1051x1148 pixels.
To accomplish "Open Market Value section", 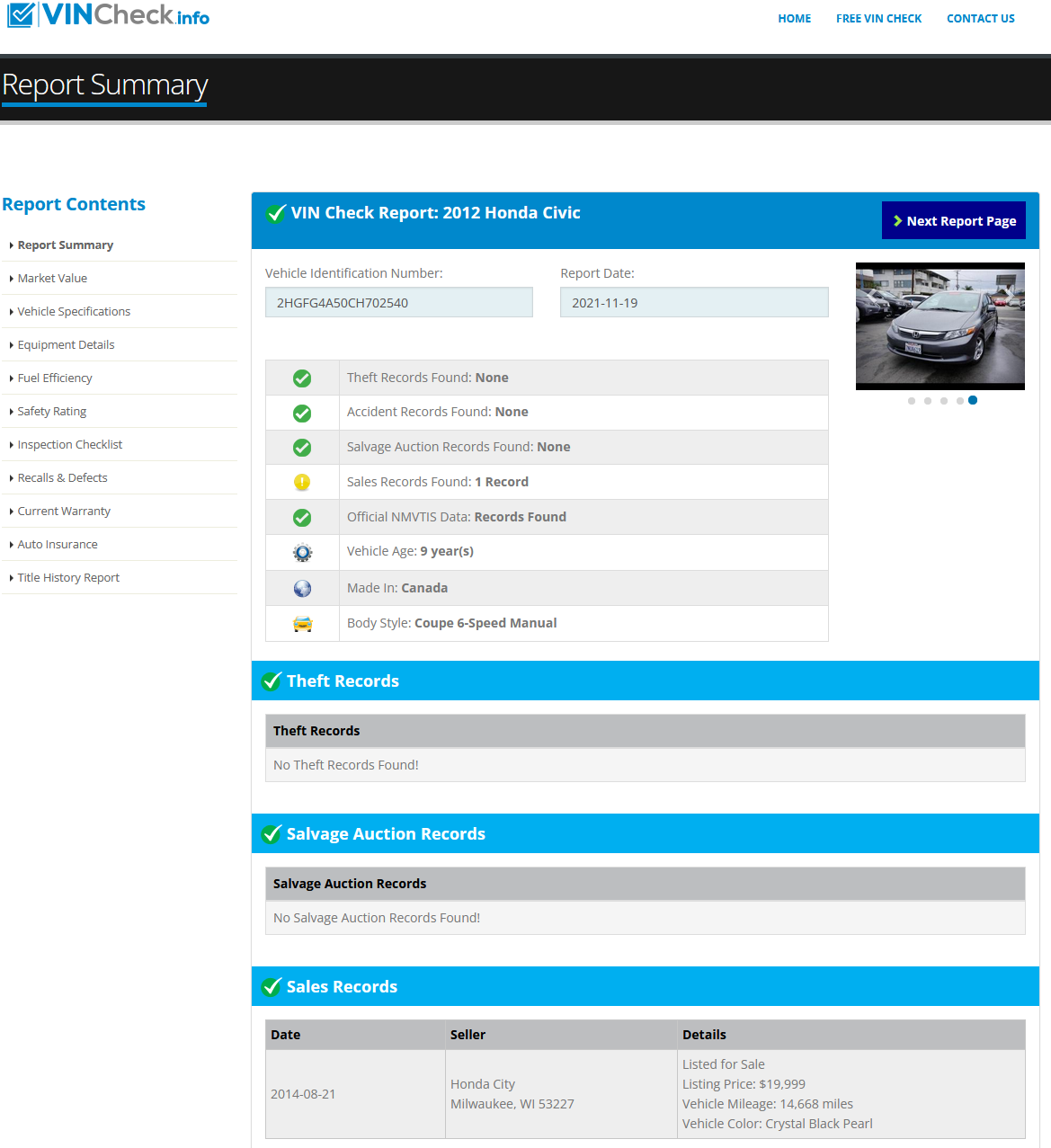I will (52, 278).
